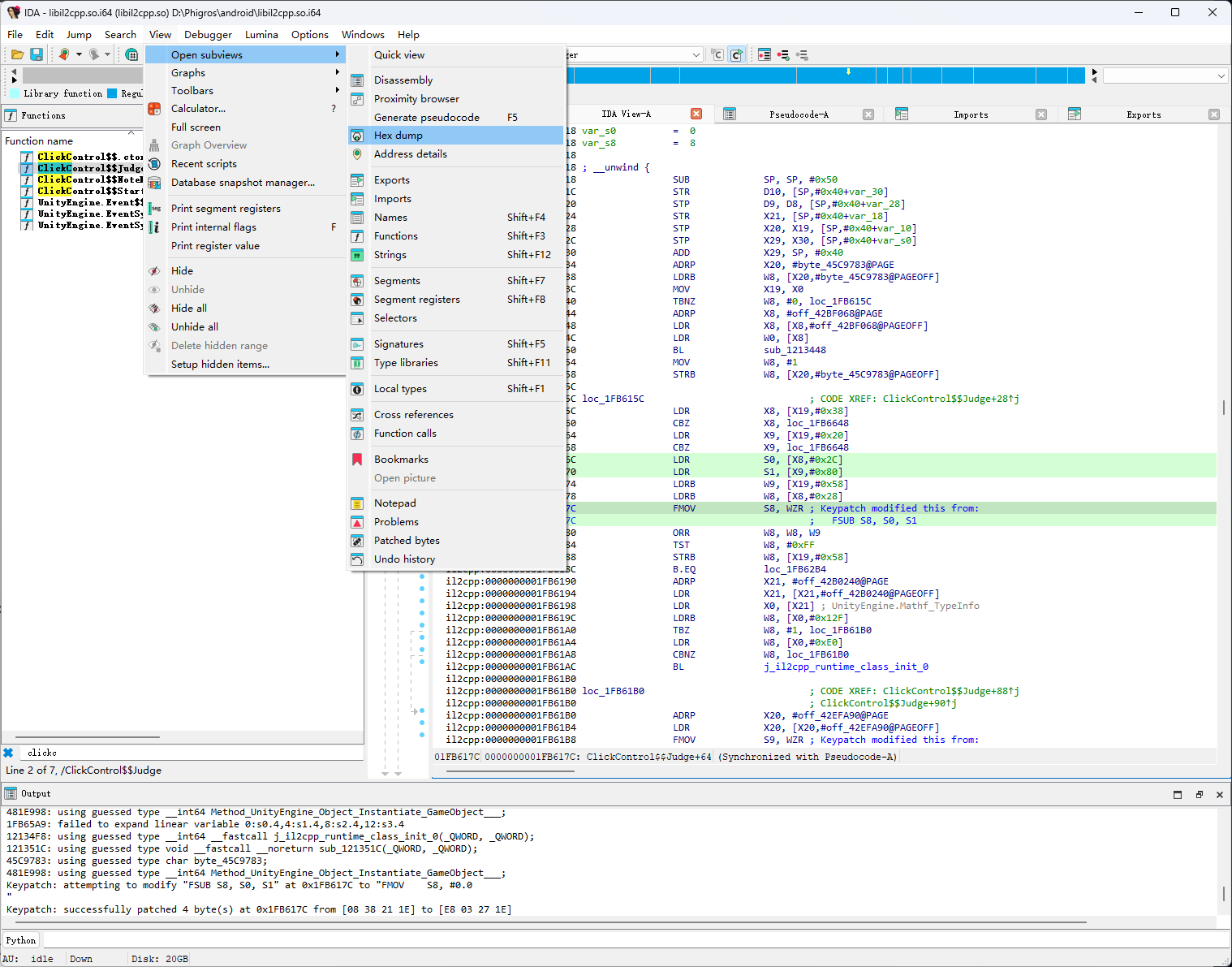Click the Python command input field
Viewport: 1232px width, 967px height.
click(635, 940)
